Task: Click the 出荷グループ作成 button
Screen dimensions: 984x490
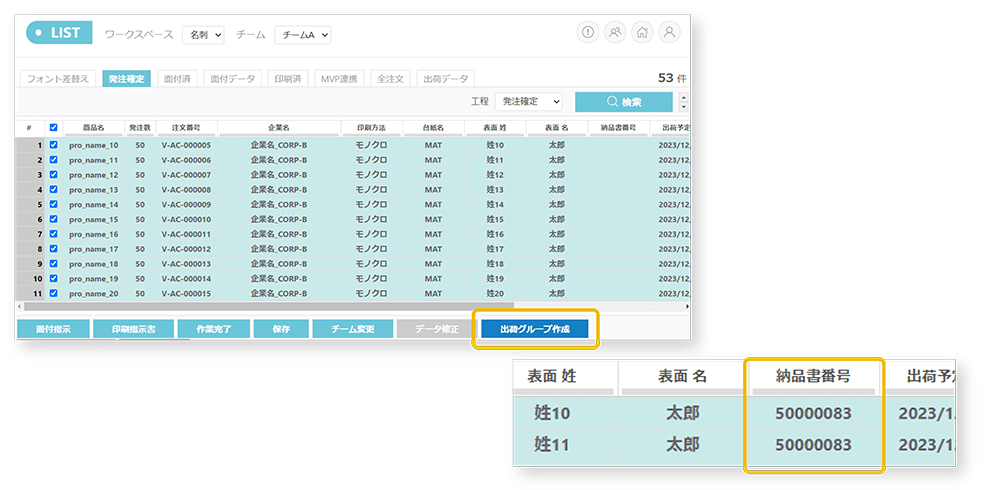Action: coord(534,329)
